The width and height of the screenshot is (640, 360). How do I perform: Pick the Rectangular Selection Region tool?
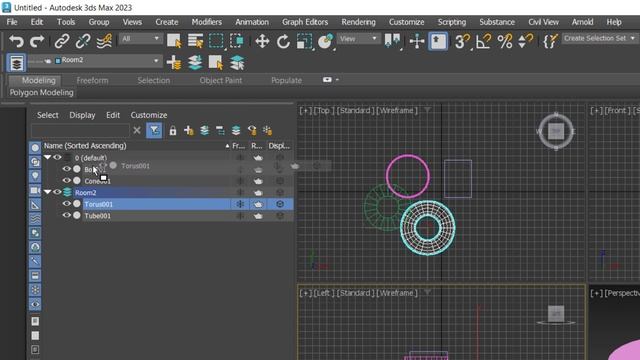(216, 41)
